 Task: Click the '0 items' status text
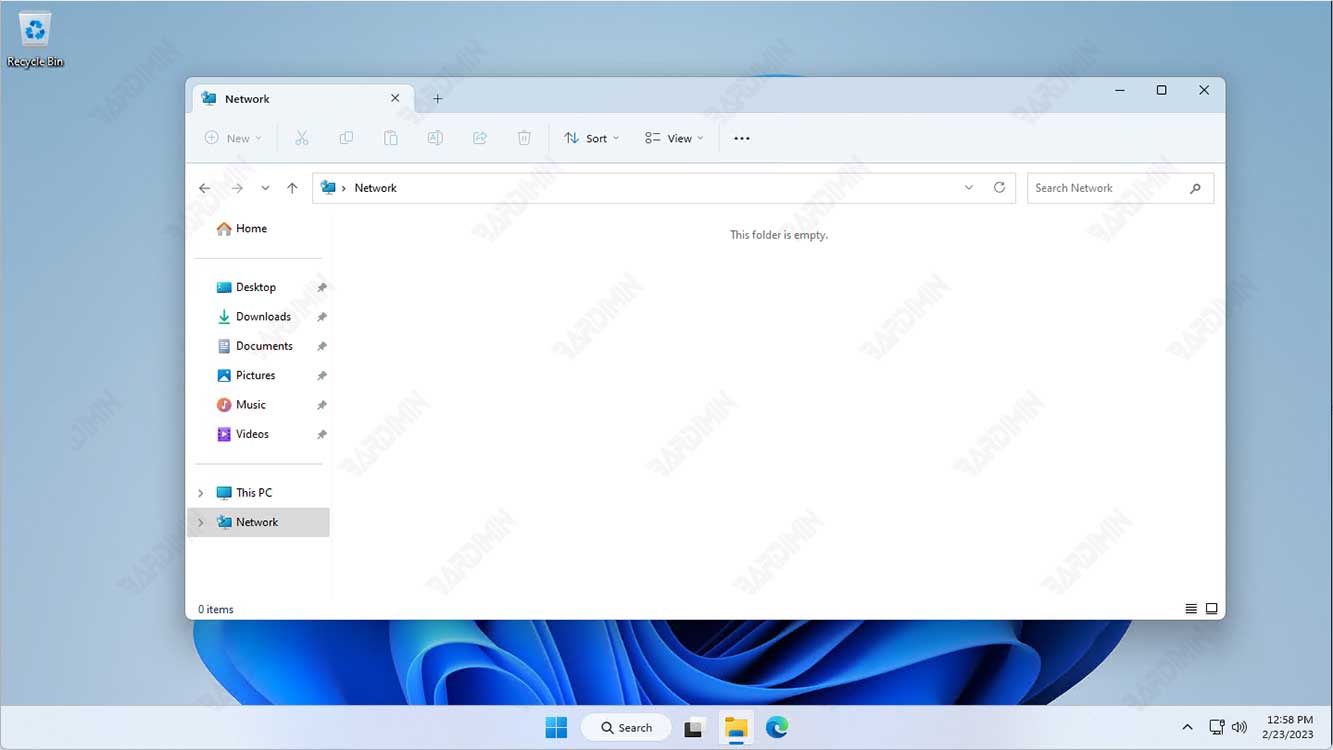pyautogui.click(x=216, y=609)
